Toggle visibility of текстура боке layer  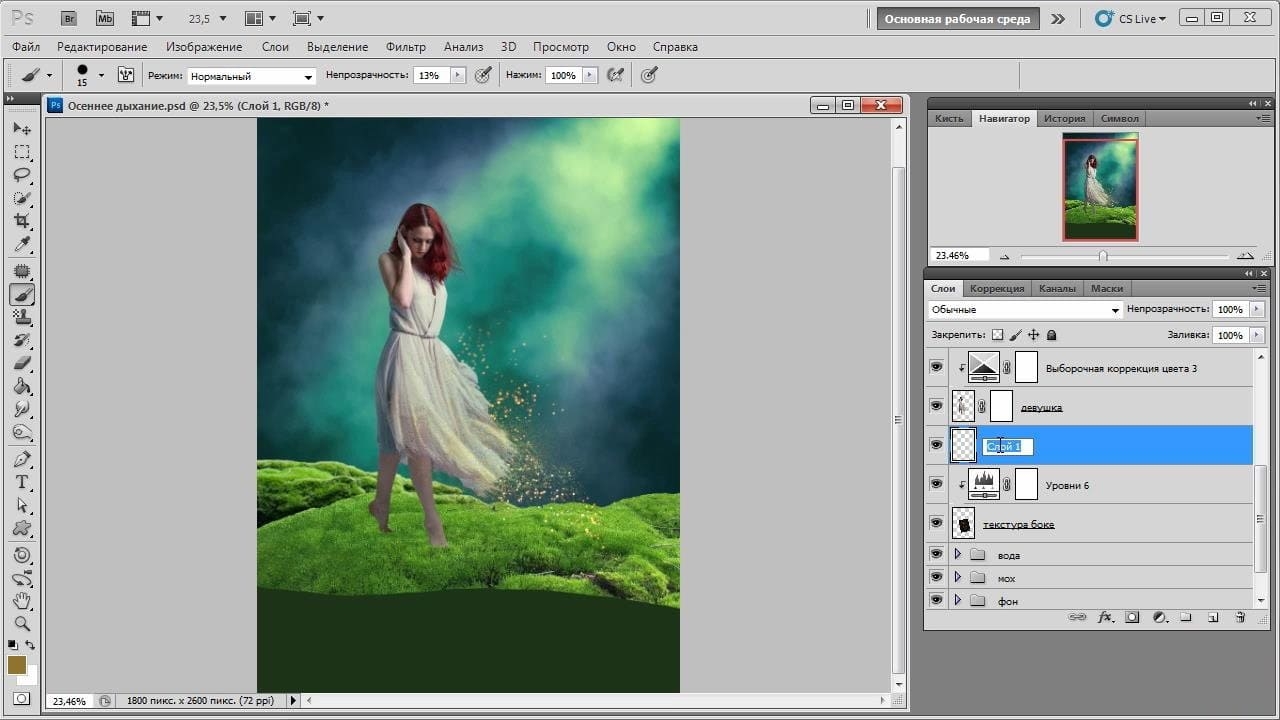point(936,523)
